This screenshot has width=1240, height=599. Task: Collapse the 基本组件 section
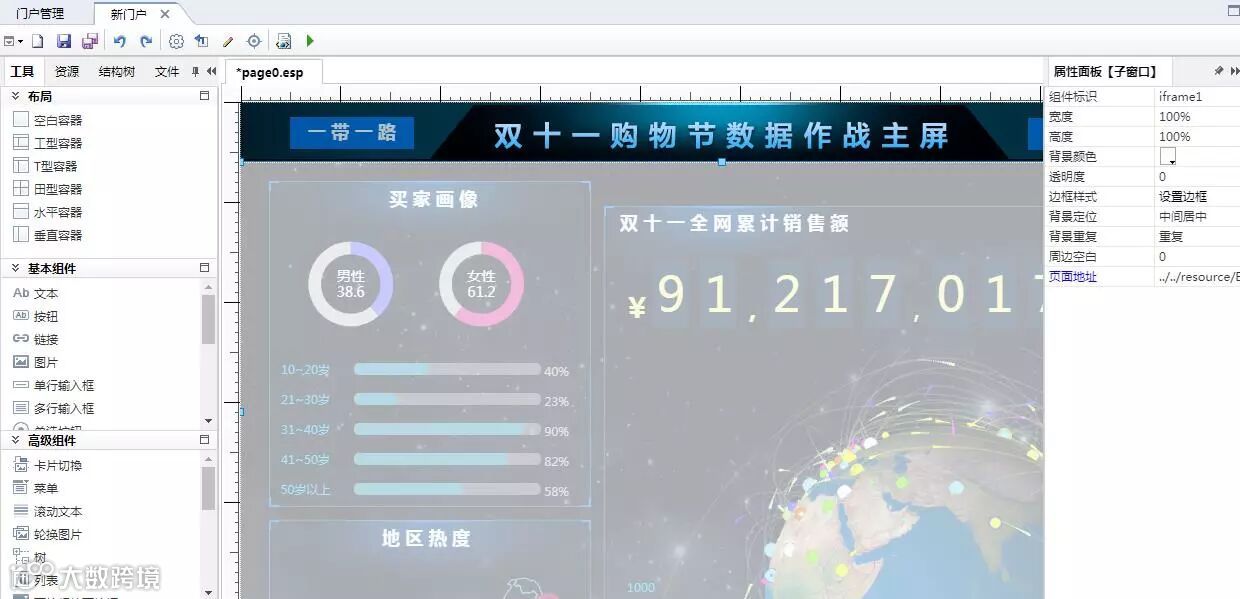(x=16, y=268)
